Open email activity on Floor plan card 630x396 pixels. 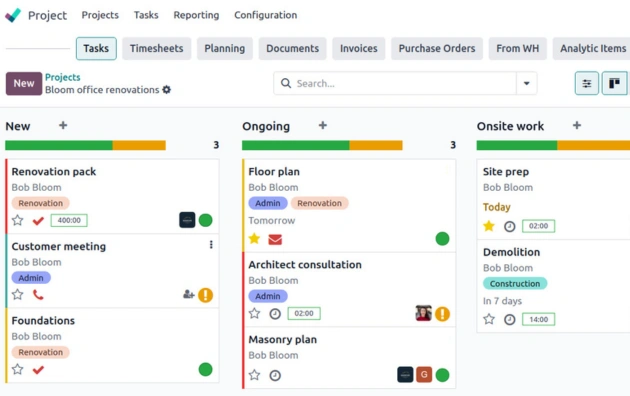[275, 239]
